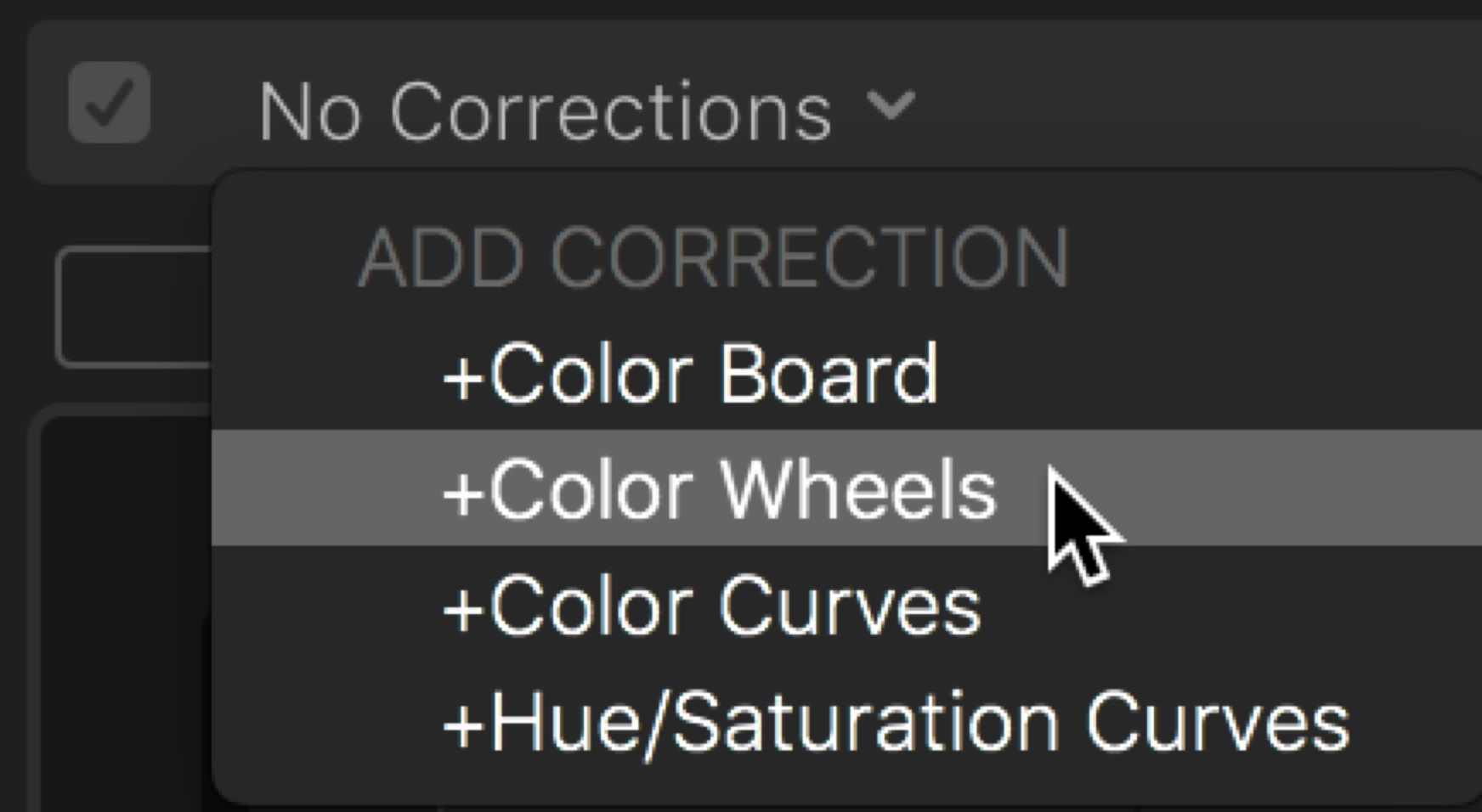This screenshot has height=812, width=1482.
Task: Click the ADD CORRECTION menu header
Action: pyautogui.click(x=712, y=257)
